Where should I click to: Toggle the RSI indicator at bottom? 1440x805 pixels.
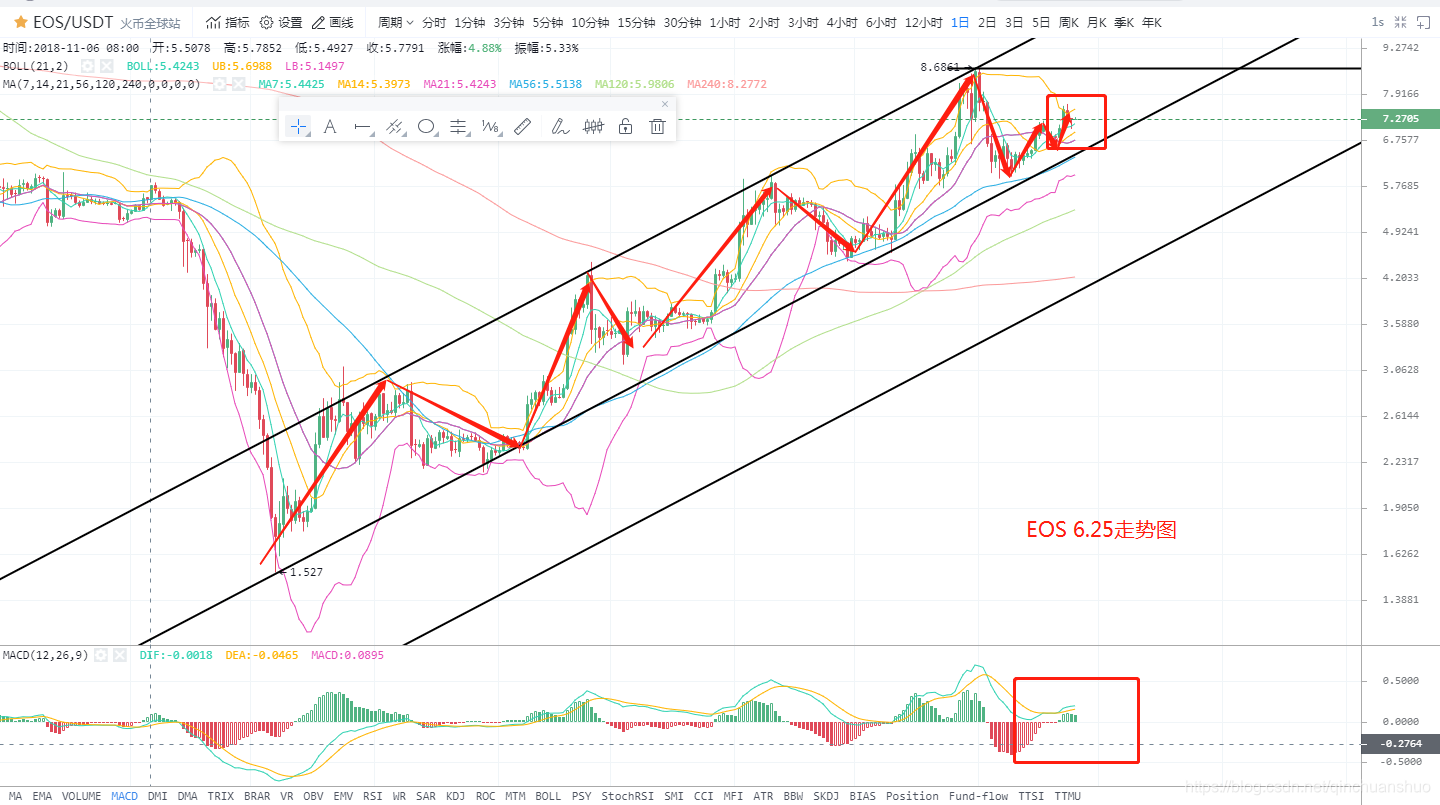(372, 796)
